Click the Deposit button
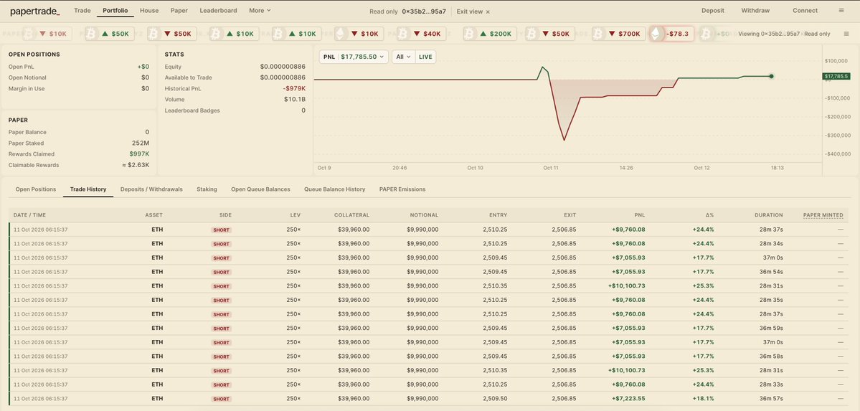Screen dimensions: 860x411 click(x=712, y=10)
